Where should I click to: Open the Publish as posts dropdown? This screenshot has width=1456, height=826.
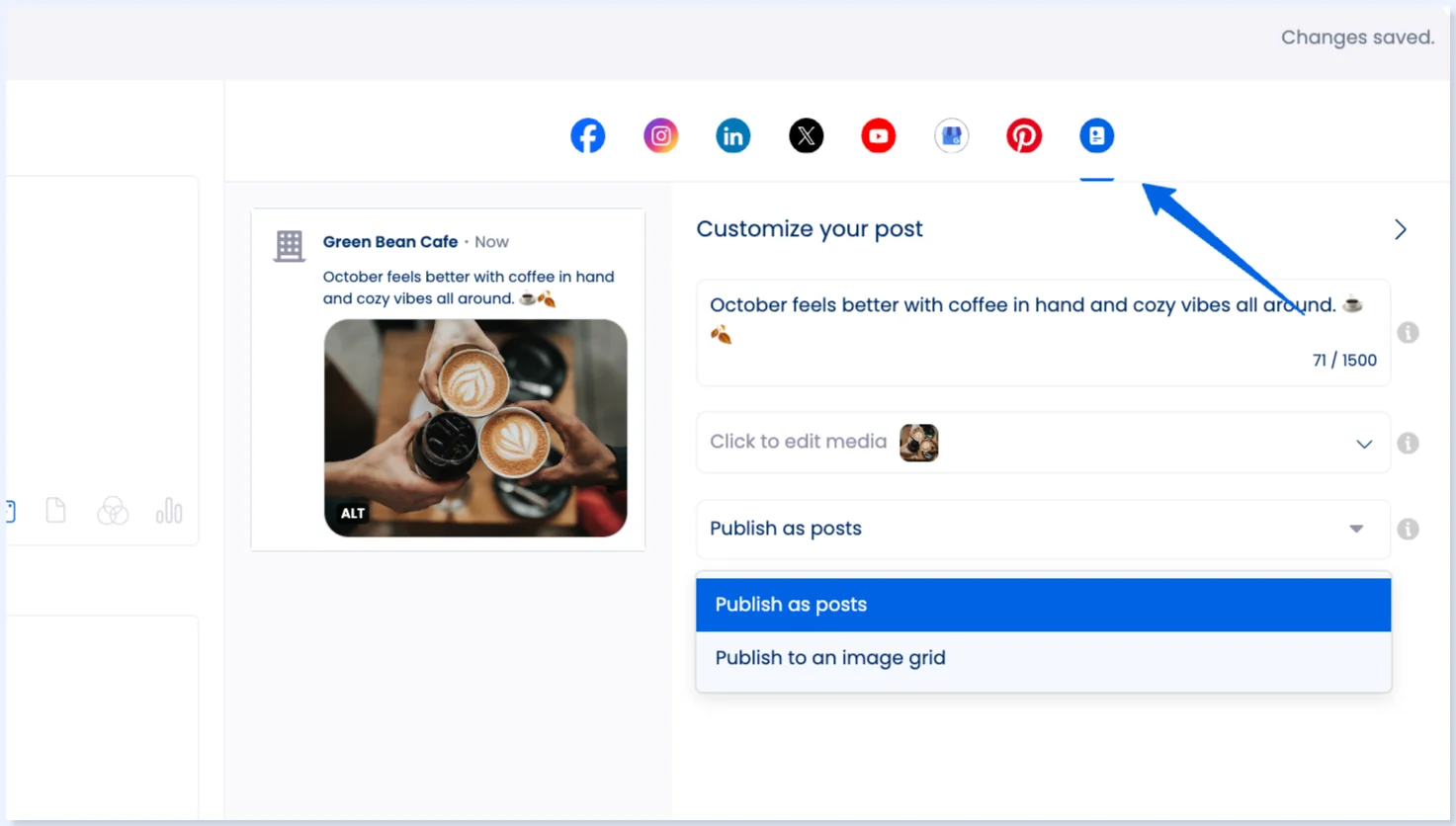(x=1043, y=529)
